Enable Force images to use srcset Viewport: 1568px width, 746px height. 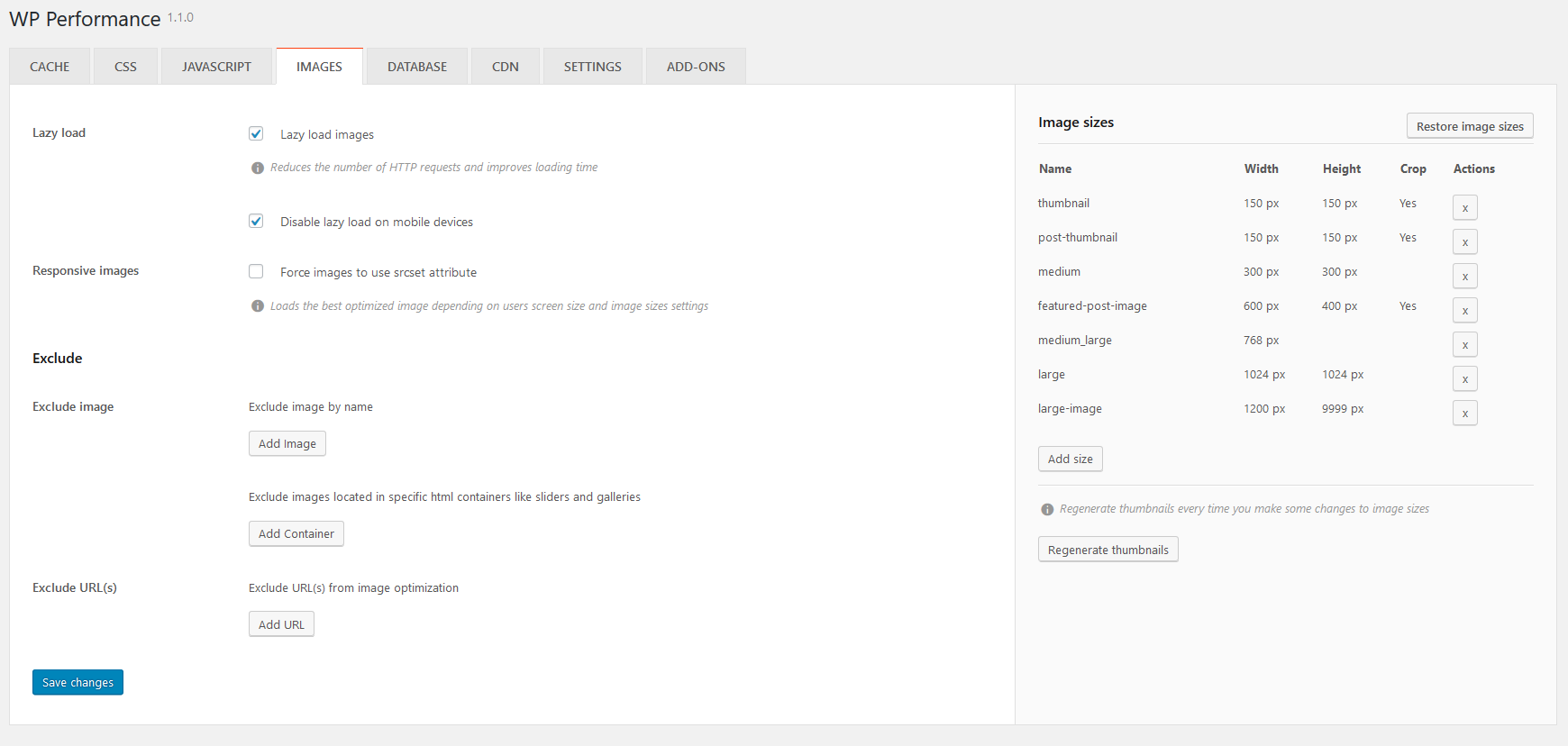click(257, 272)
